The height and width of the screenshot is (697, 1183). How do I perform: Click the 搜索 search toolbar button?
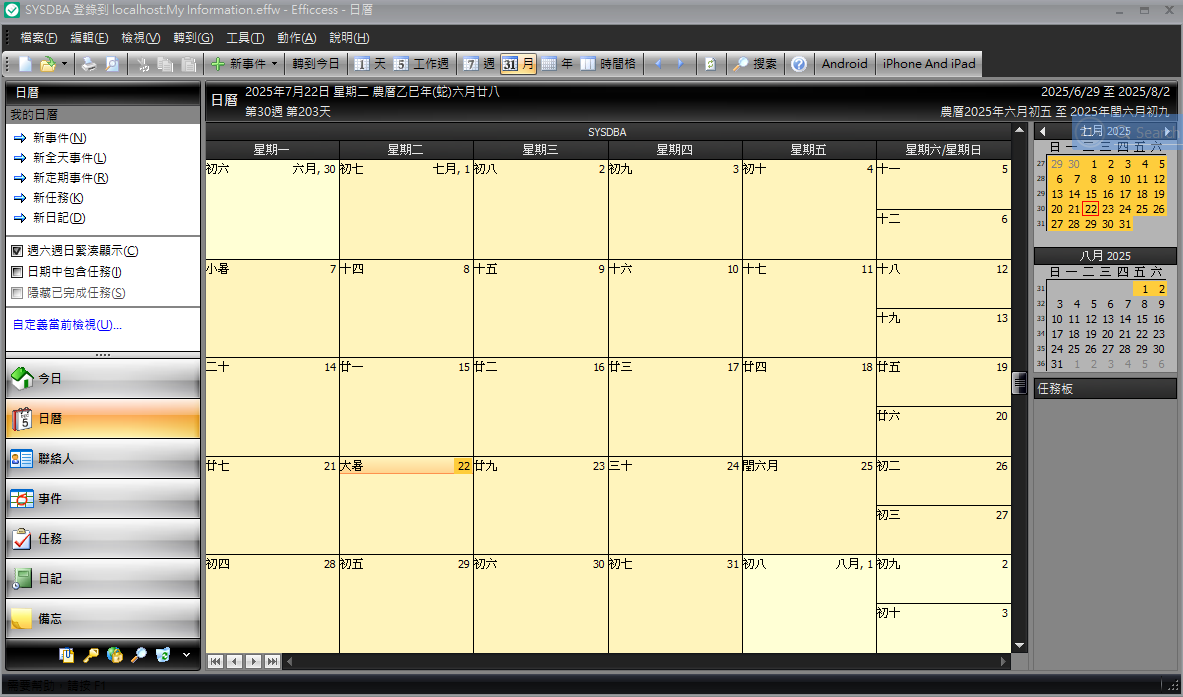755,64
